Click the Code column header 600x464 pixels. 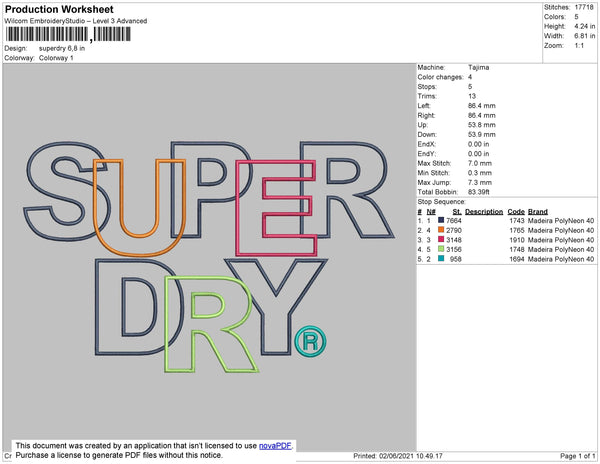(x=516, y=212)
